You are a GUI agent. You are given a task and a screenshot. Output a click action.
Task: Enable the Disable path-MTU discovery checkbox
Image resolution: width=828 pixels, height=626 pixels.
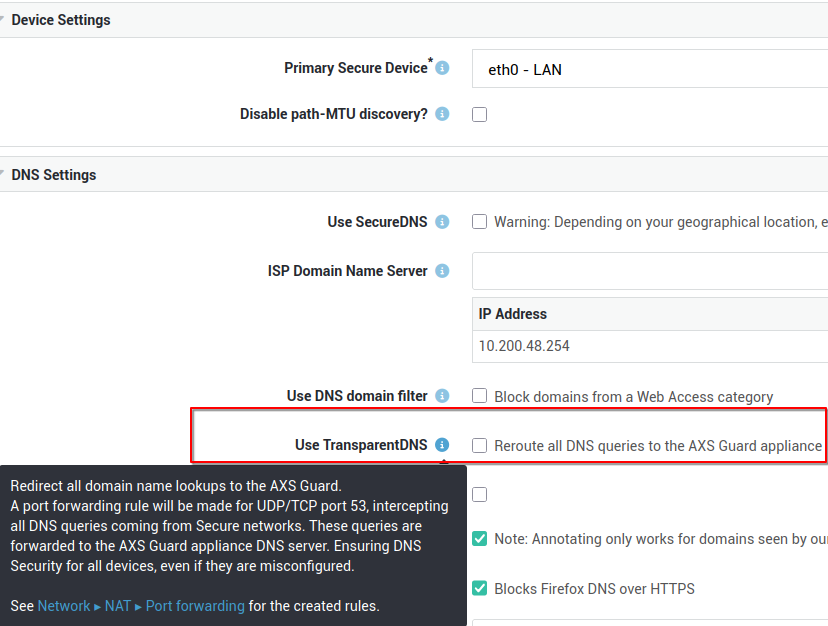click(x=480, y=115)
